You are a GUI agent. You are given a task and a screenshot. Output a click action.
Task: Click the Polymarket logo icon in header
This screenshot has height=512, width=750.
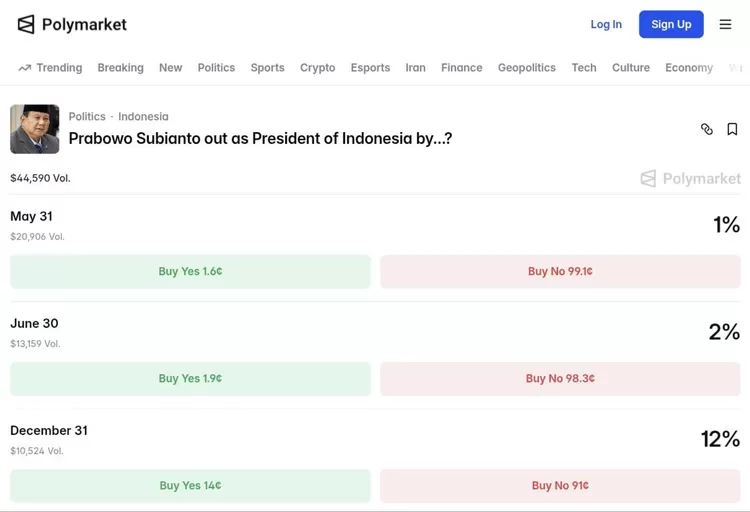click(26, 24)
